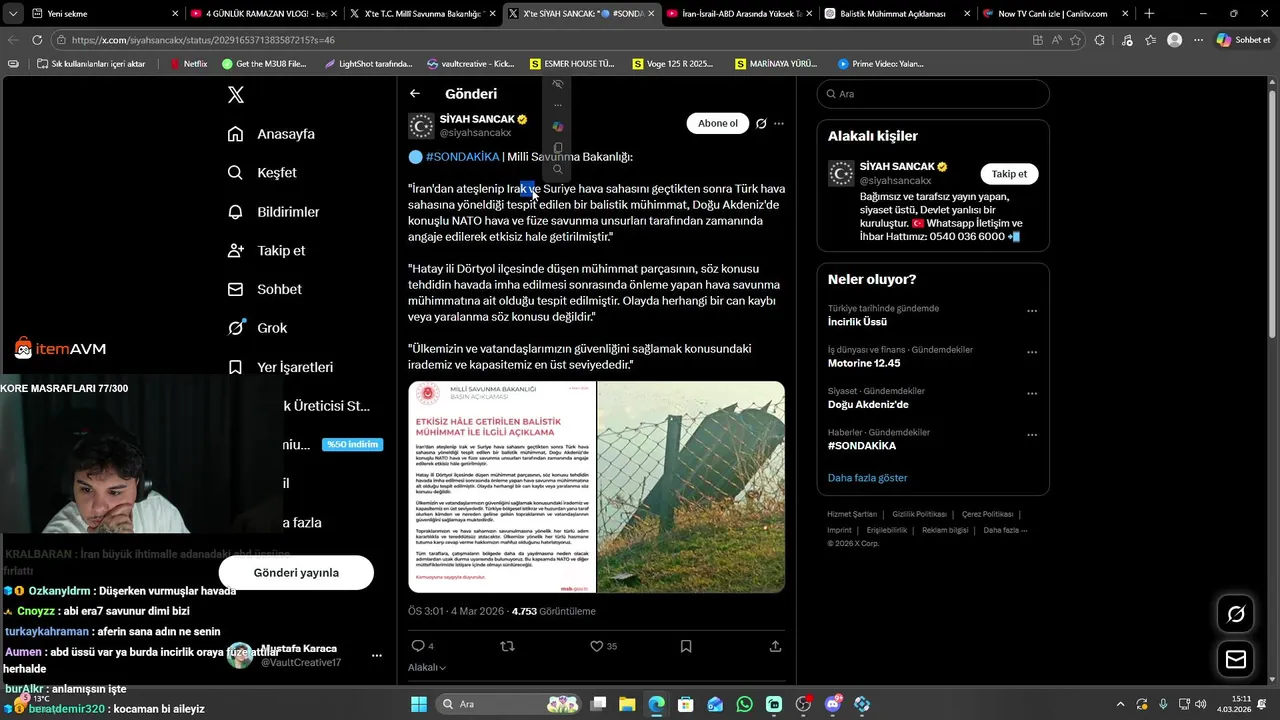Open Grok in the sidebar
Image resolution: width=1280 pixels, height=720 pixels.
[x=257, y=328]
